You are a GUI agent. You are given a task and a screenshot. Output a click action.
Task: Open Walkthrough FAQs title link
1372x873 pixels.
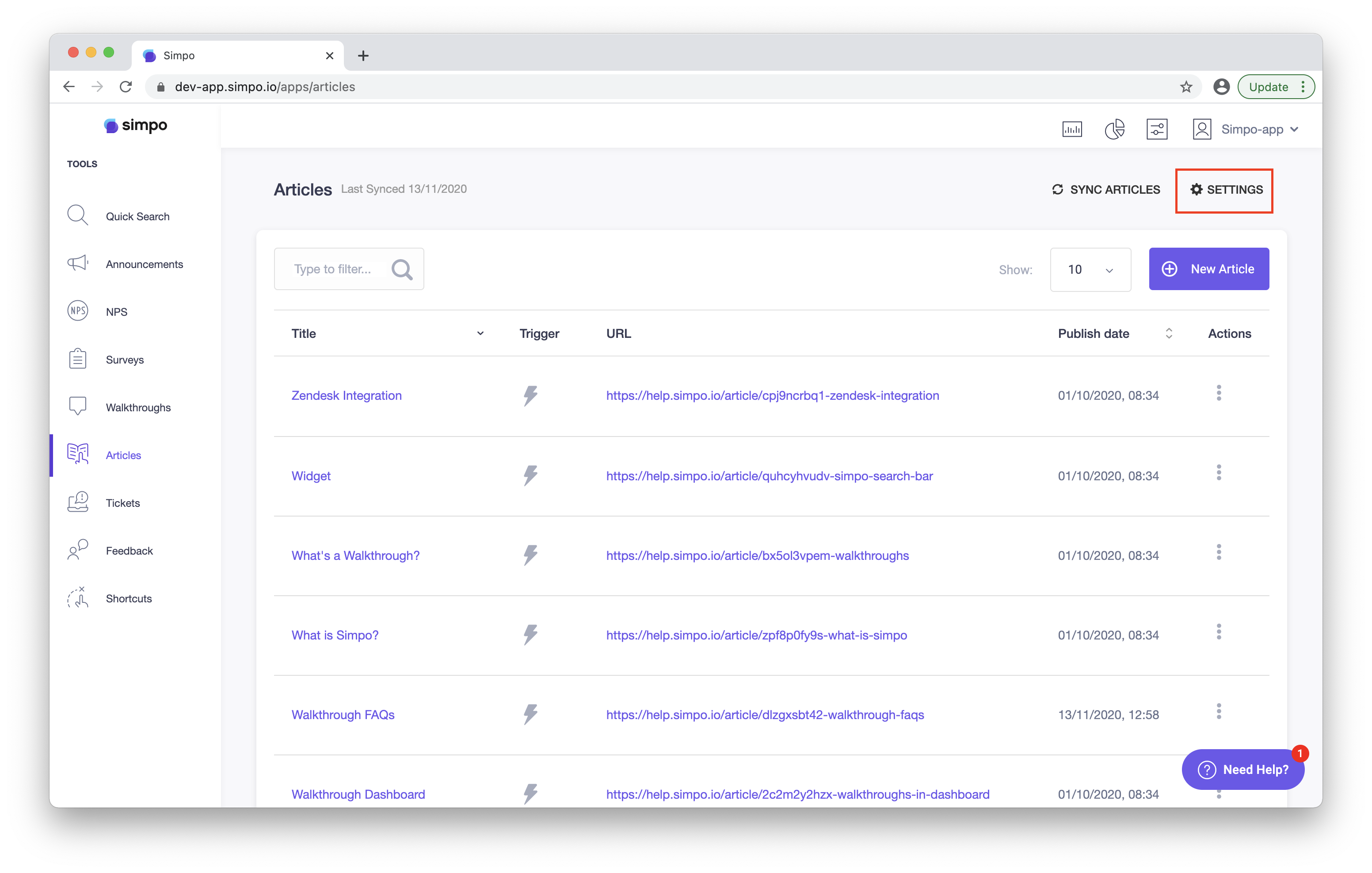click(343, 715)
